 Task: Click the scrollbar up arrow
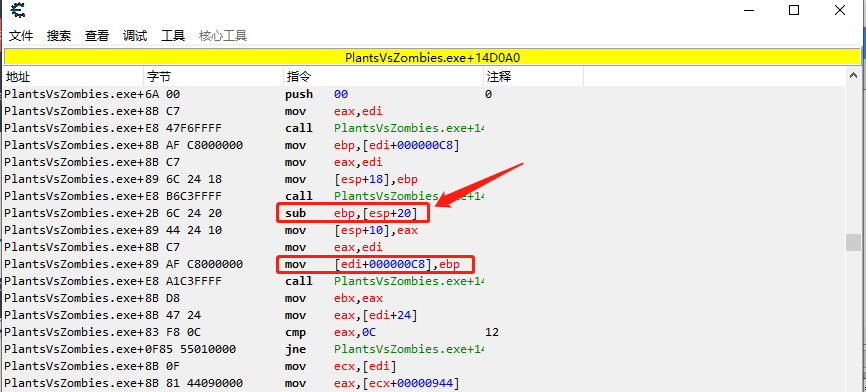(853, 75)
